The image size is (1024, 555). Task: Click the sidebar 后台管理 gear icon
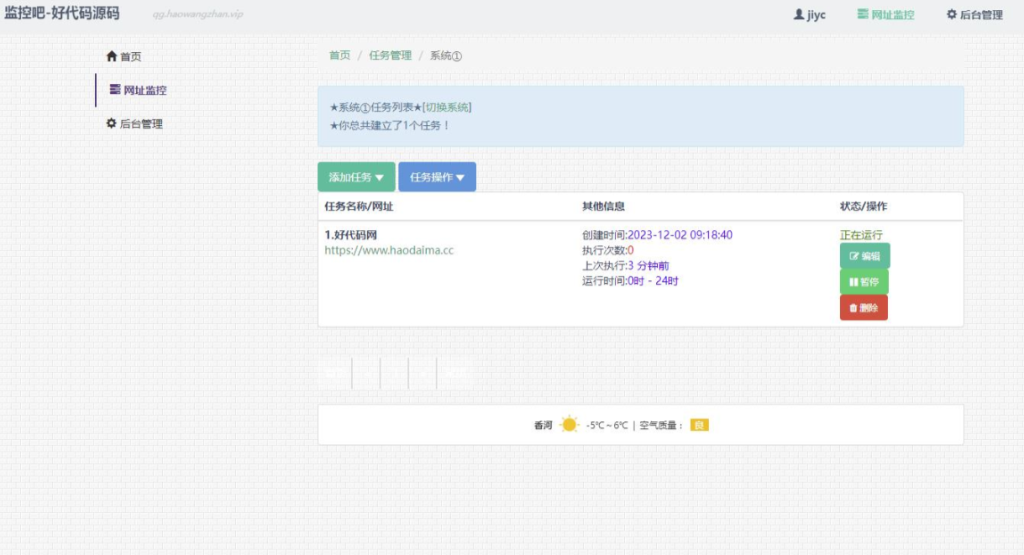111,123
